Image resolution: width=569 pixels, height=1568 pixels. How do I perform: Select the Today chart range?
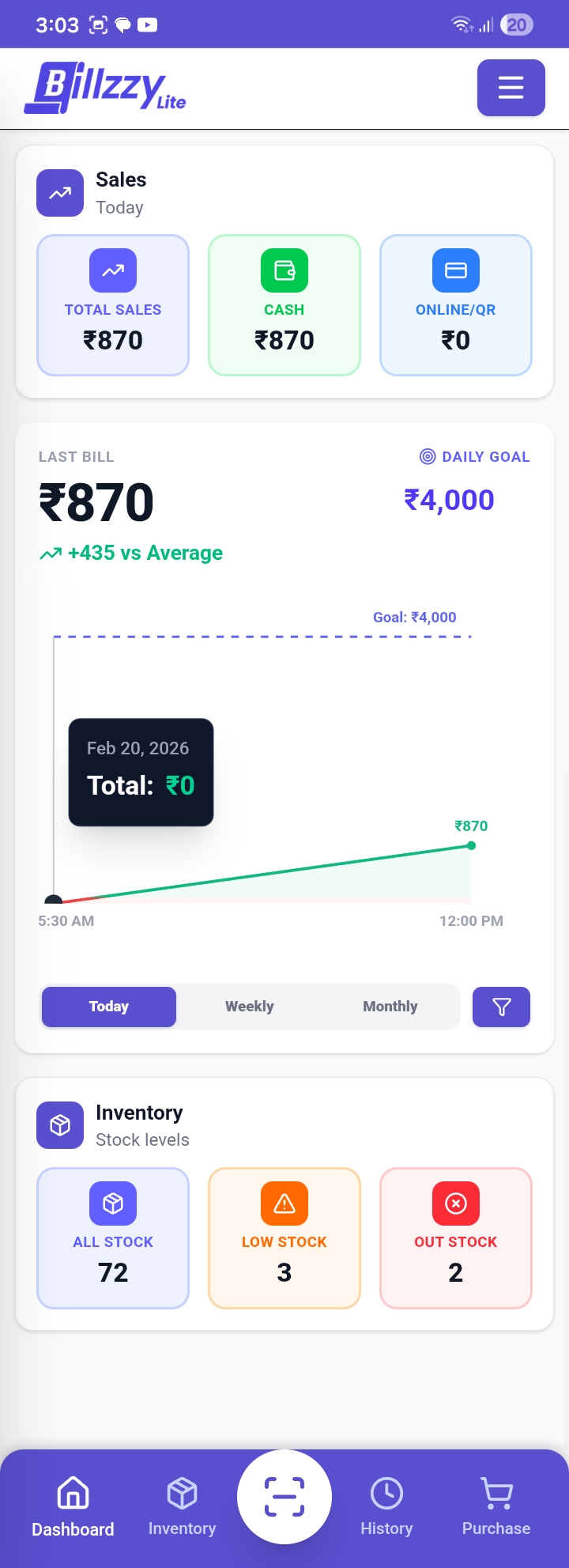point(109,1007)
